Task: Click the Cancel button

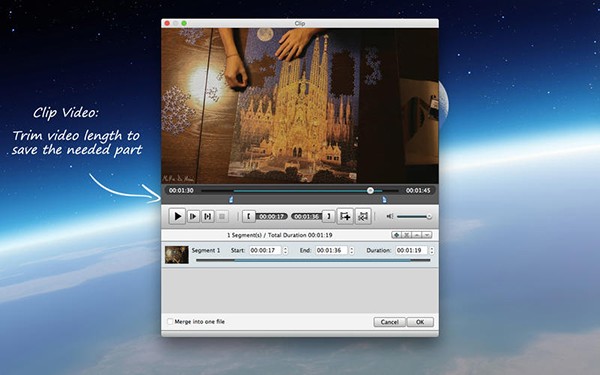Action: pos(390,322)
